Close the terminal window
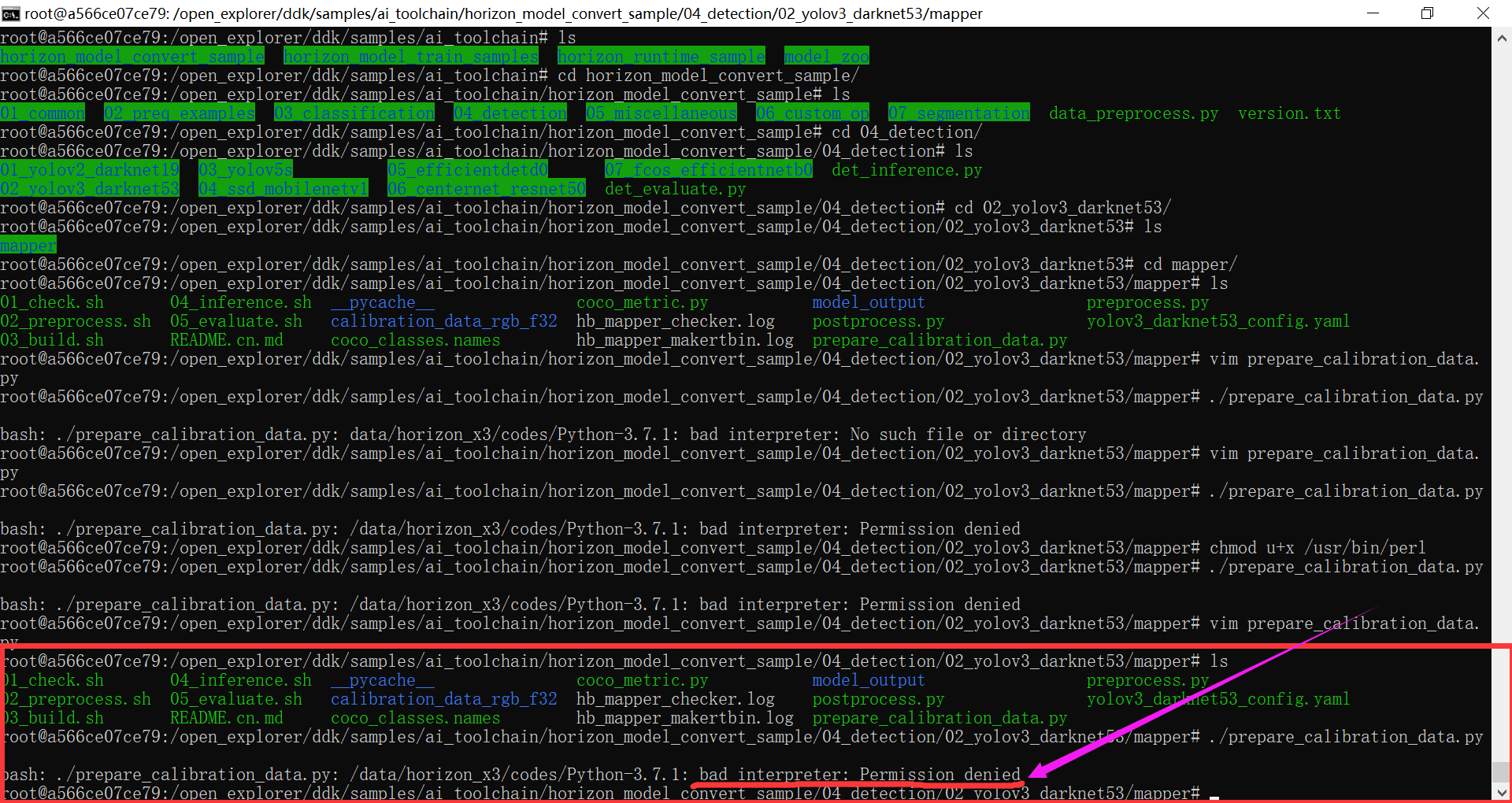 coord(1483,13)
